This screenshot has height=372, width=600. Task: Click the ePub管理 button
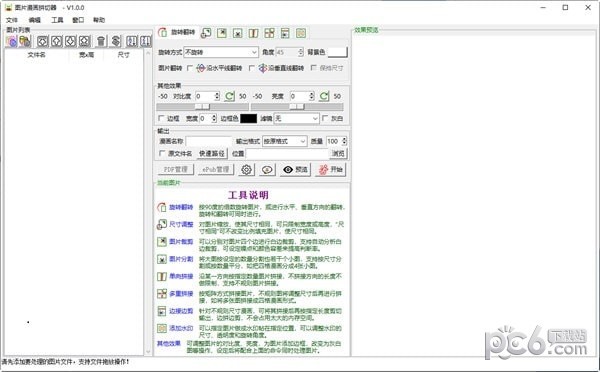click(216, 170)
